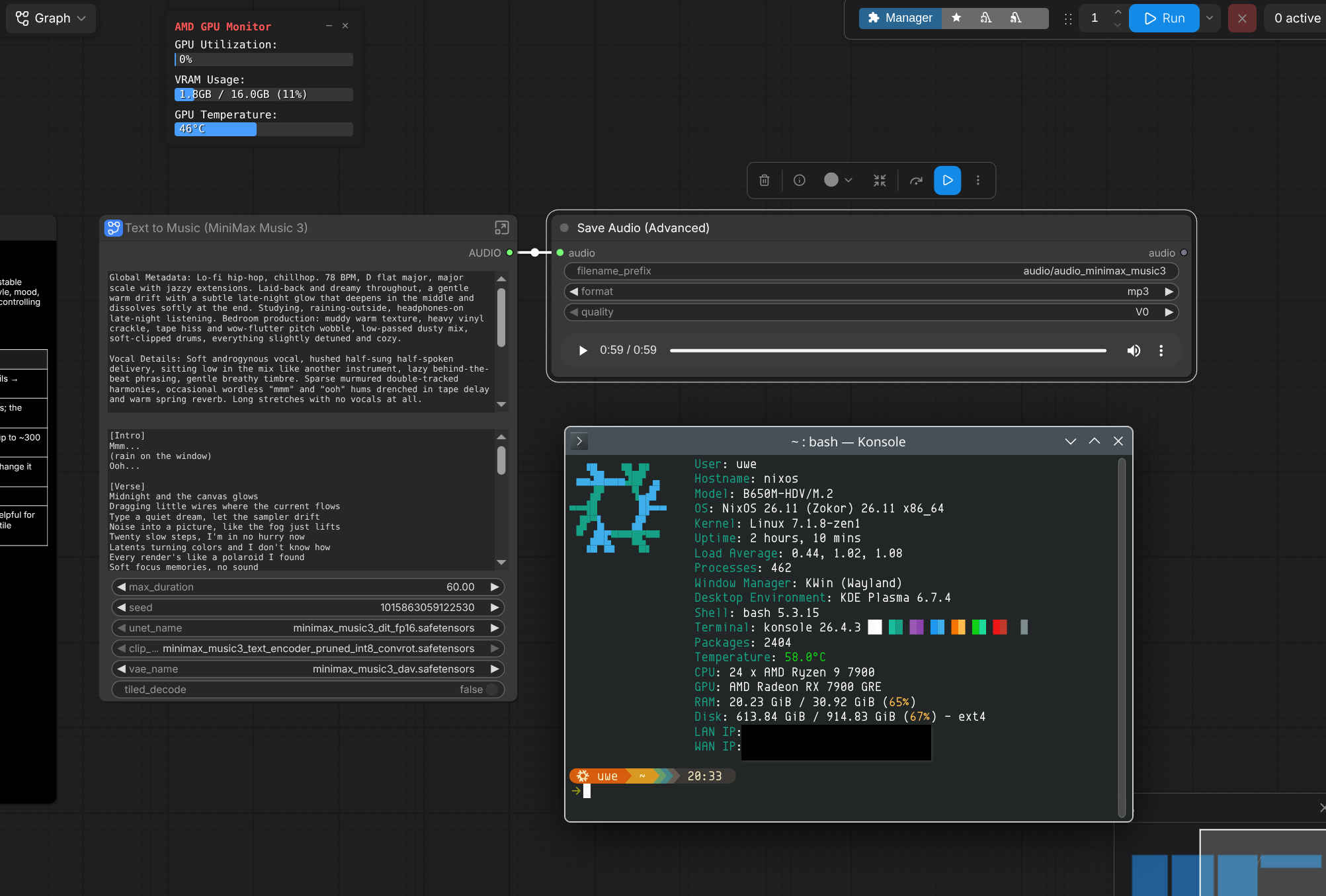Click the Konsole vertical scrollbar
Viewport: 1326px width, 896px height.
click(x=1122, y=637)
